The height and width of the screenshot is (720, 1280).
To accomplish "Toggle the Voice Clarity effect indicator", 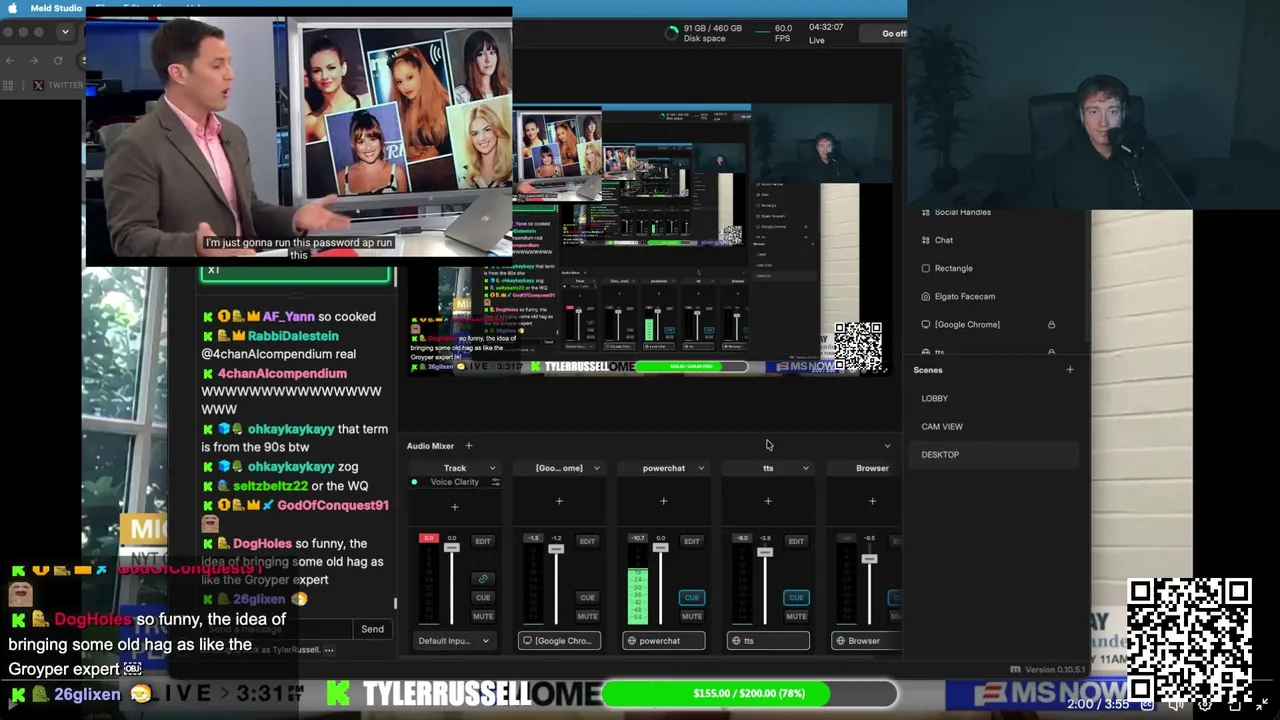I will (415, 482).
